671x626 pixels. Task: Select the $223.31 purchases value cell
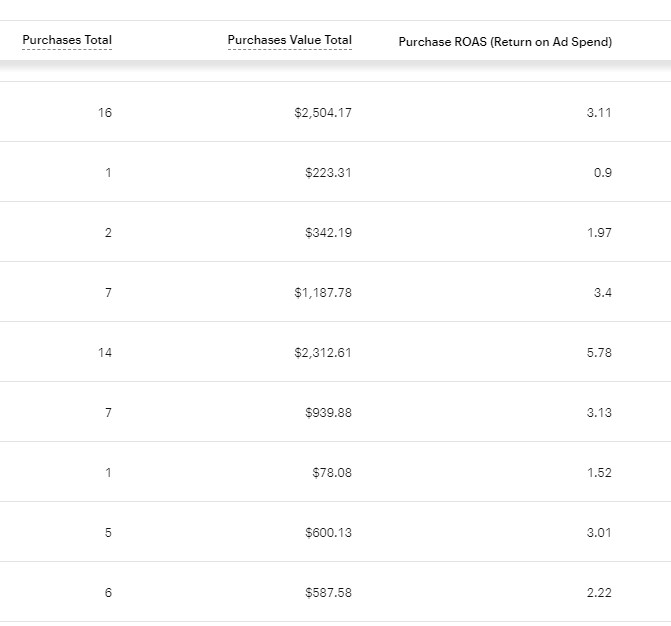click(328, 173)
